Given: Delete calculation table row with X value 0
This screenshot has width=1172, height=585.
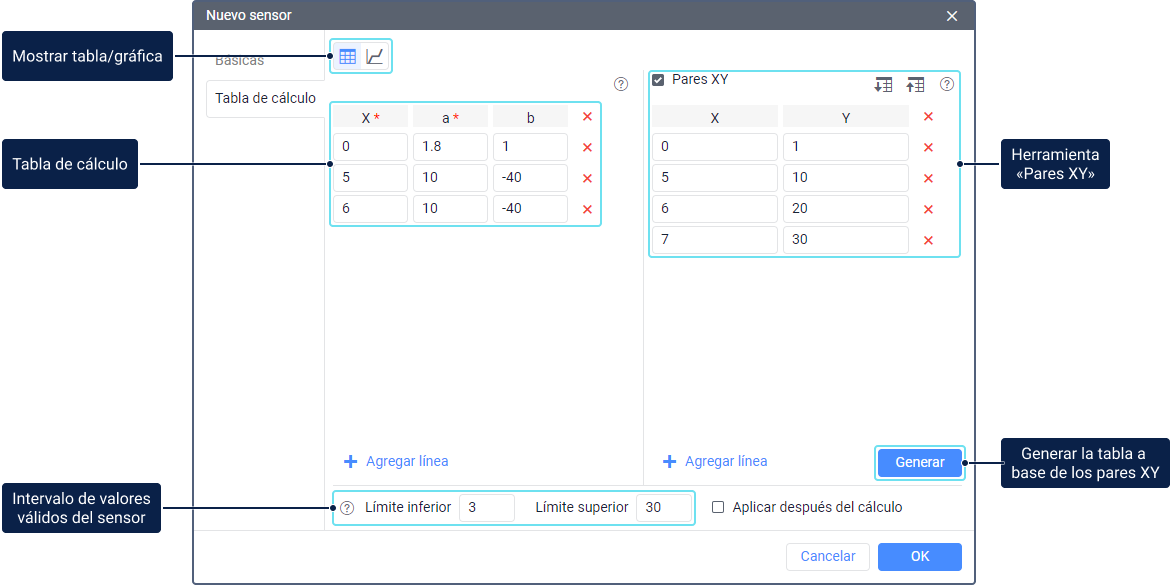Looking at the screenshot, I should click(587, 147).
